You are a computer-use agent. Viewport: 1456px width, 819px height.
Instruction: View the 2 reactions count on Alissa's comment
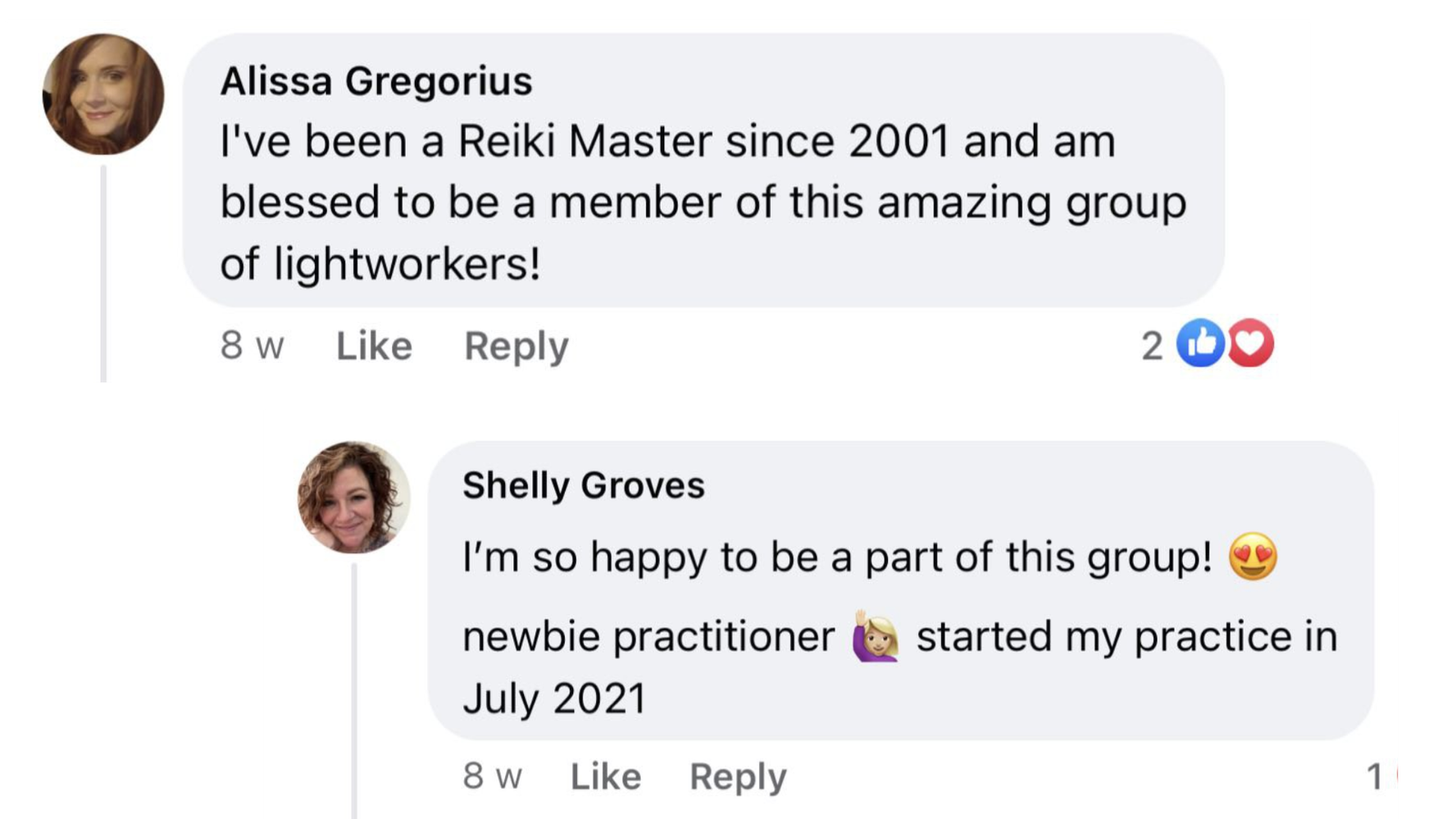point(1152,346)
